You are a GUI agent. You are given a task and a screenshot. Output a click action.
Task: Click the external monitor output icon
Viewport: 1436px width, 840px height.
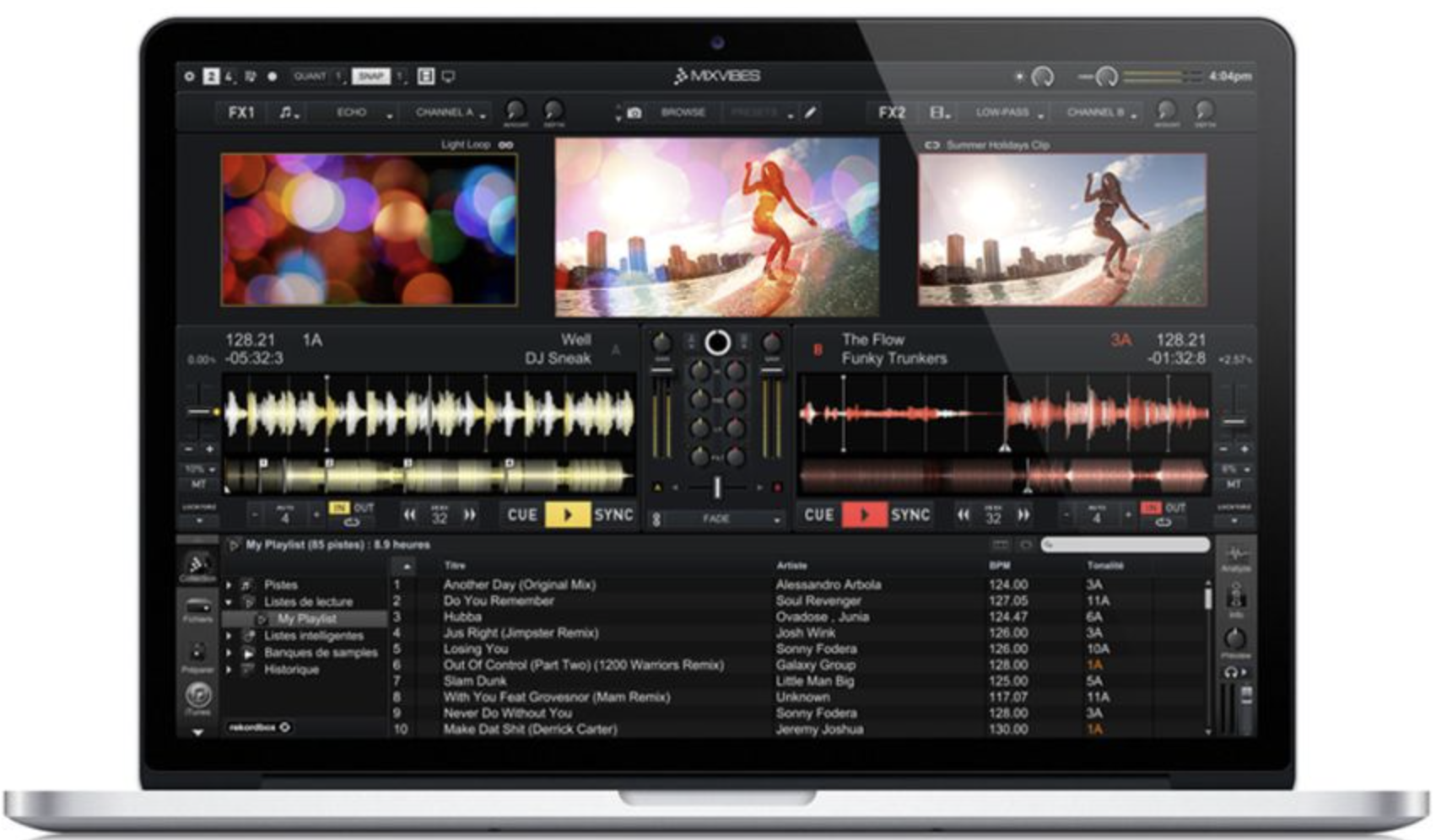[x=449, y=77]
